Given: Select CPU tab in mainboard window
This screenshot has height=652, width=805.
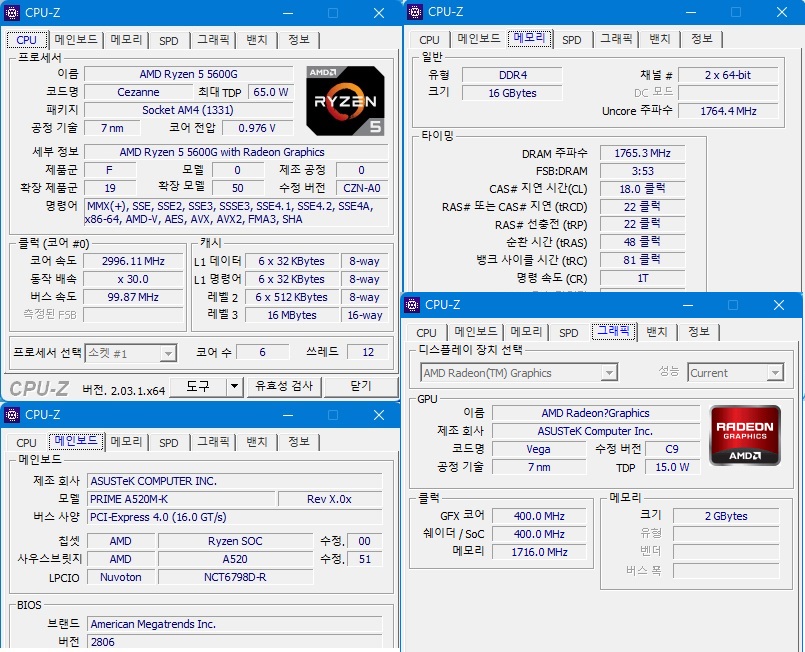Looking at the screenshot, I should pos(26,443).
